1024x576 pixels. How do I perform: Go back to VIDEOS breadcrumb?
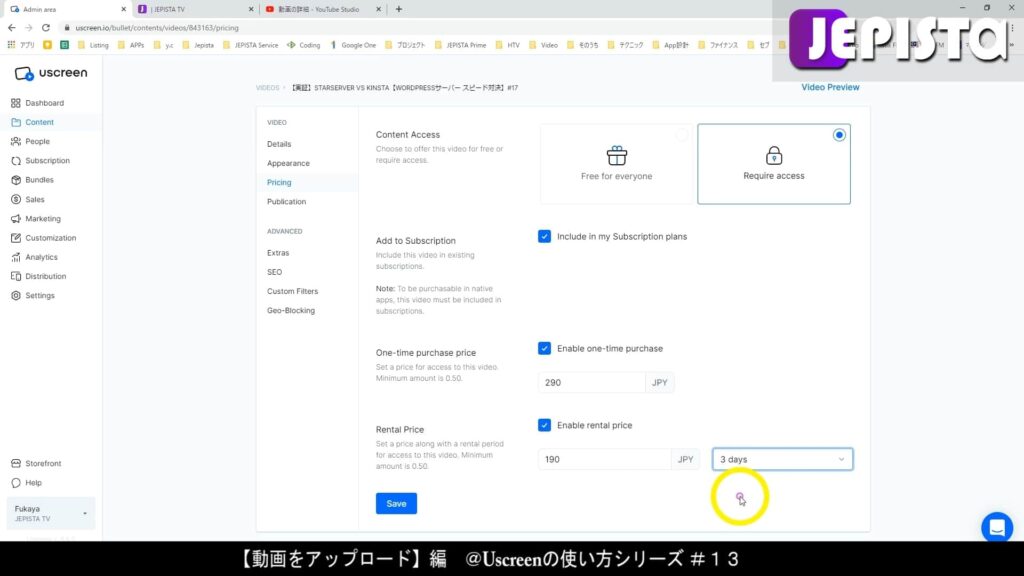(267, 88)
